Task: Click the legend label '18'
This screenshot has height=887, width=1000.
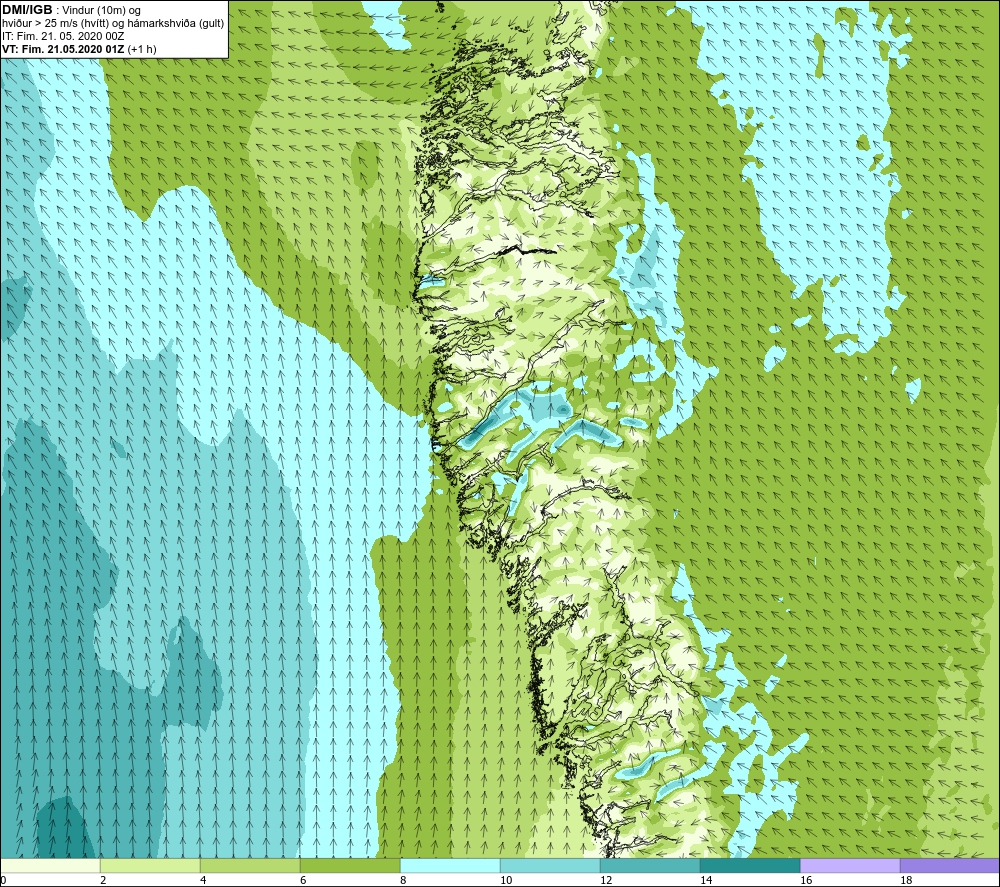Action: click(906, 880)
